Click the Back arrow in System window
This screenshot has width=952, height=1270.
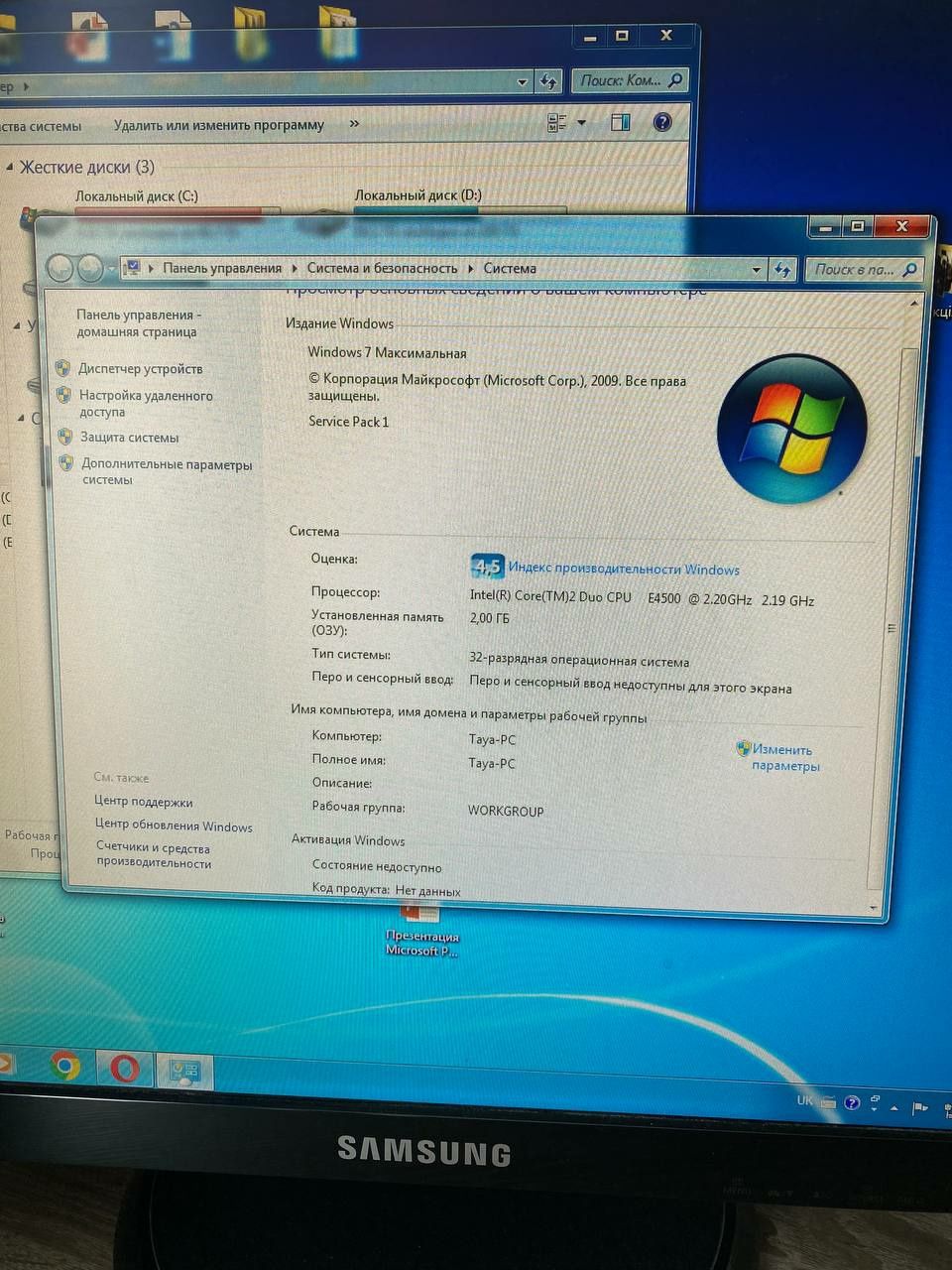(60, 268)
